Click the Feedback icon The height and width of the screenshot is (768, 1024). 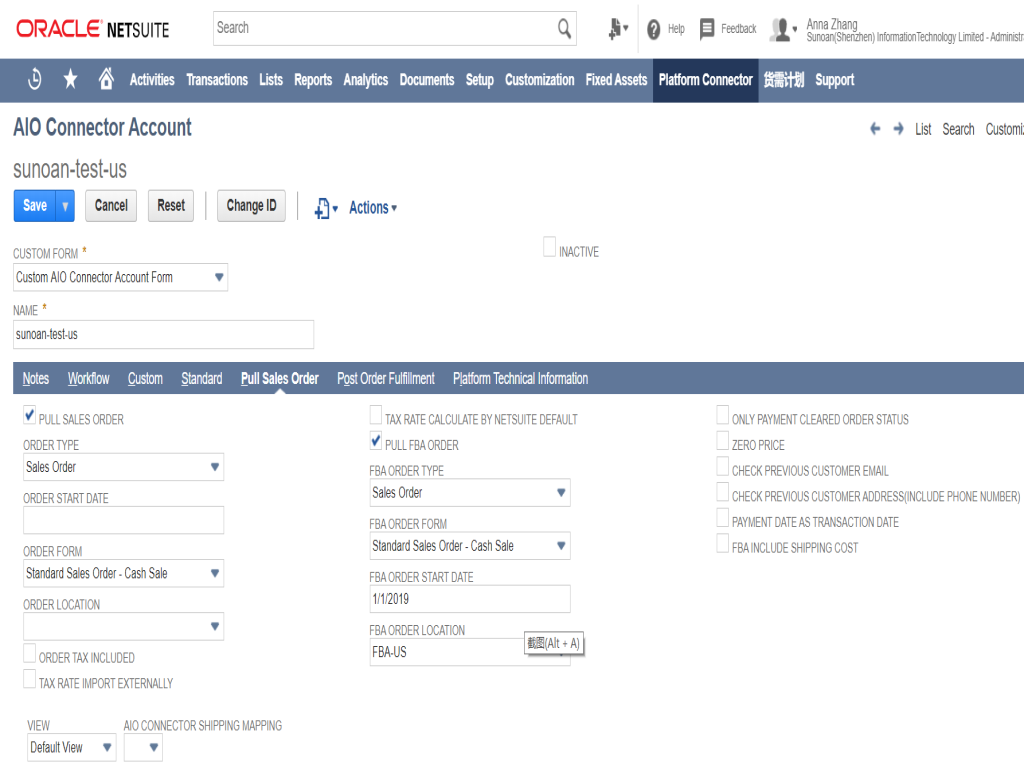(x=707, y=29)
